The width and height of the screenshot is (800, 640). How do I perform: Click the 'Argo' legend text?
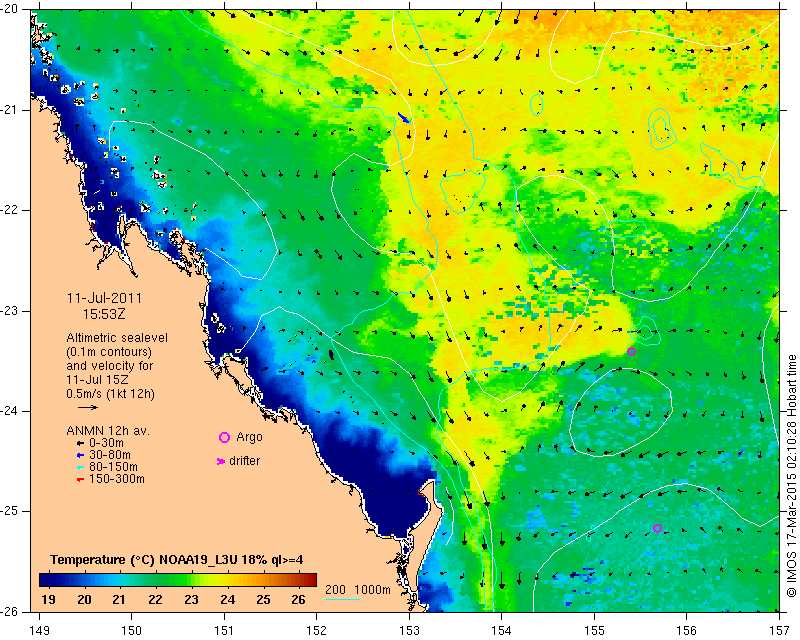point(249,437)
